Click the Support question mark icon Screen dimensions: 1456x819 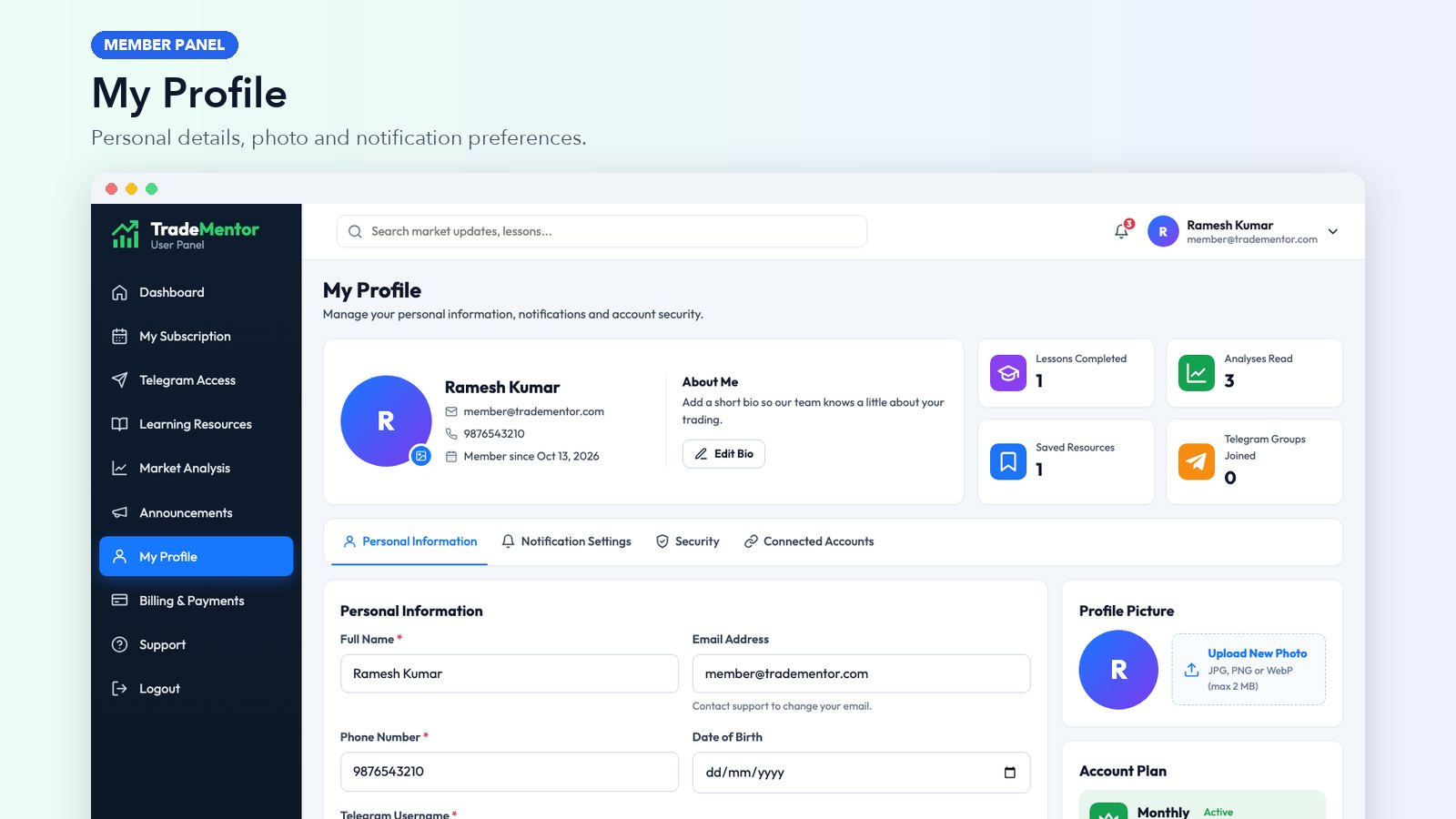(119, 644)
